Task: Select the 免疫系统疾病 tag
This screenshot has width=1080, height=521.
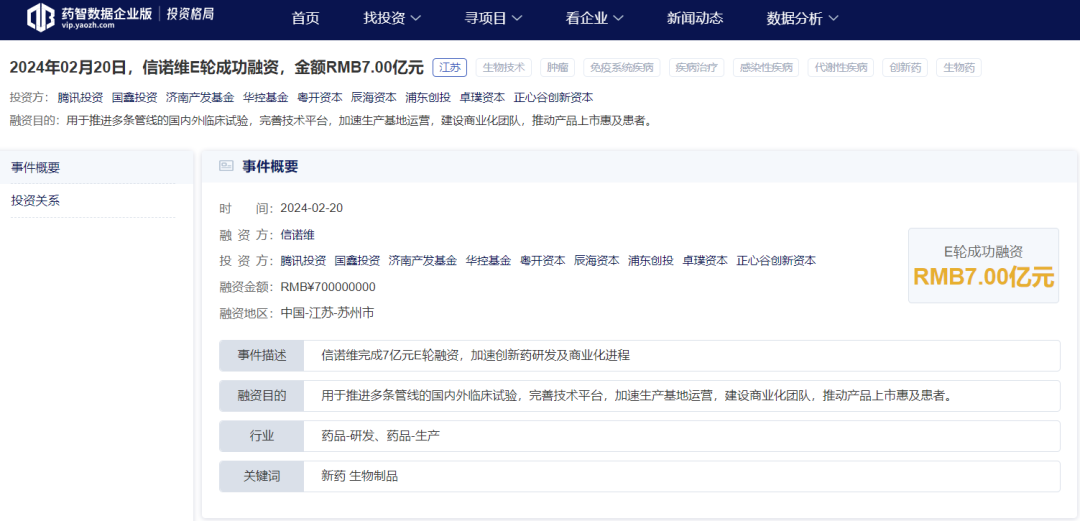Action: (x=622, y=68)
